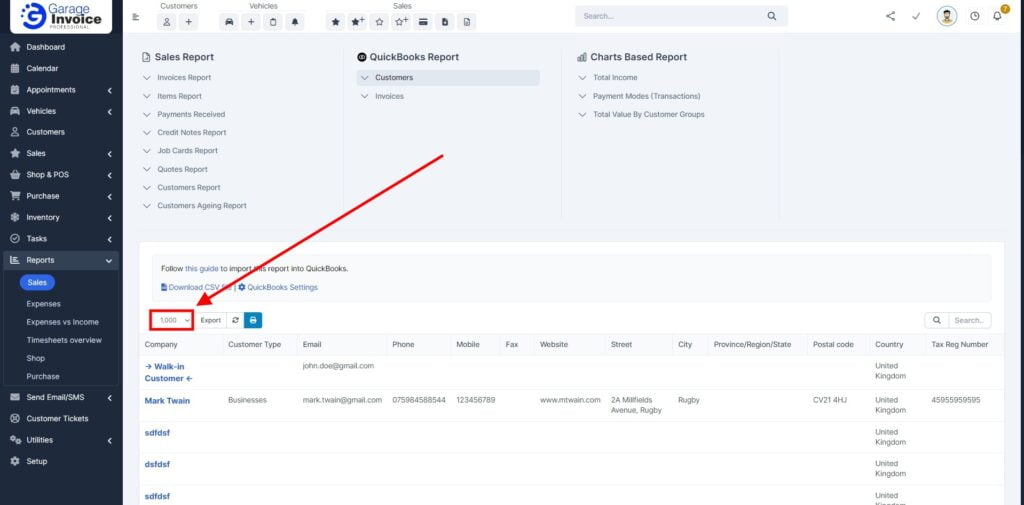Click the 'this guide' link

tap(202, 269)
